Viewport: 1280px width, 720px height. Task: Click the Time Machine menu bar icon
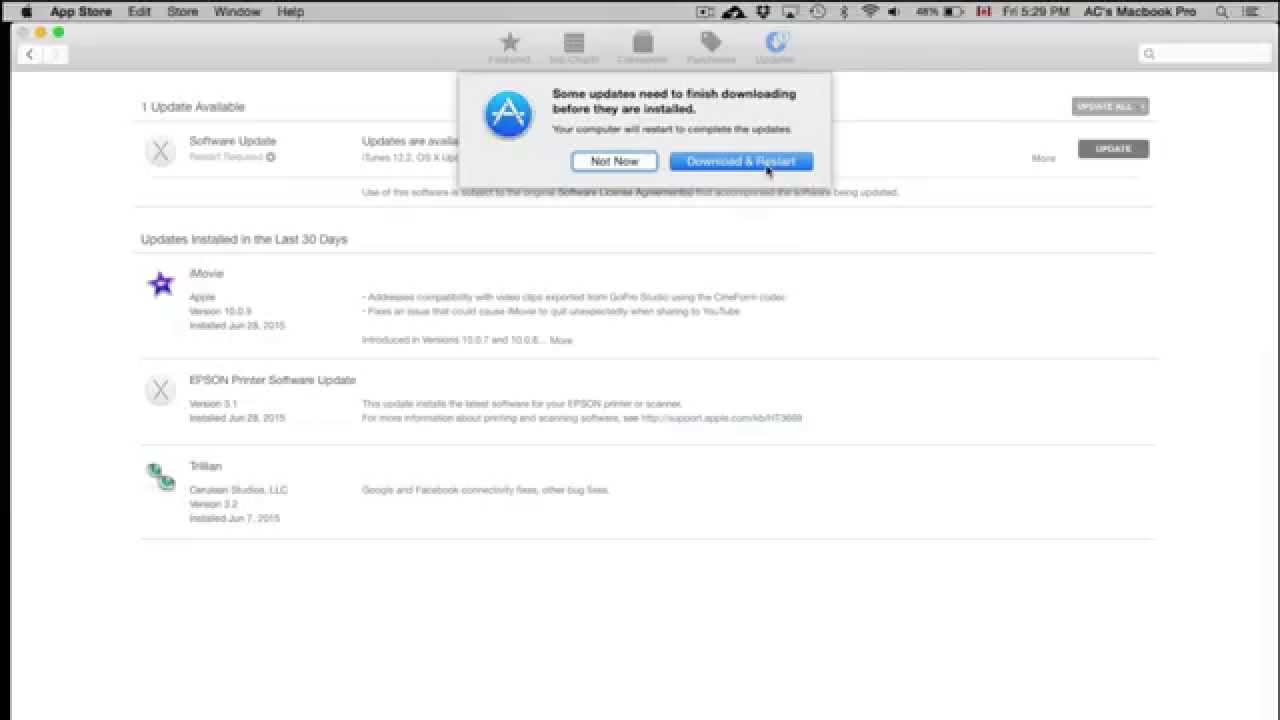(818, 12)
